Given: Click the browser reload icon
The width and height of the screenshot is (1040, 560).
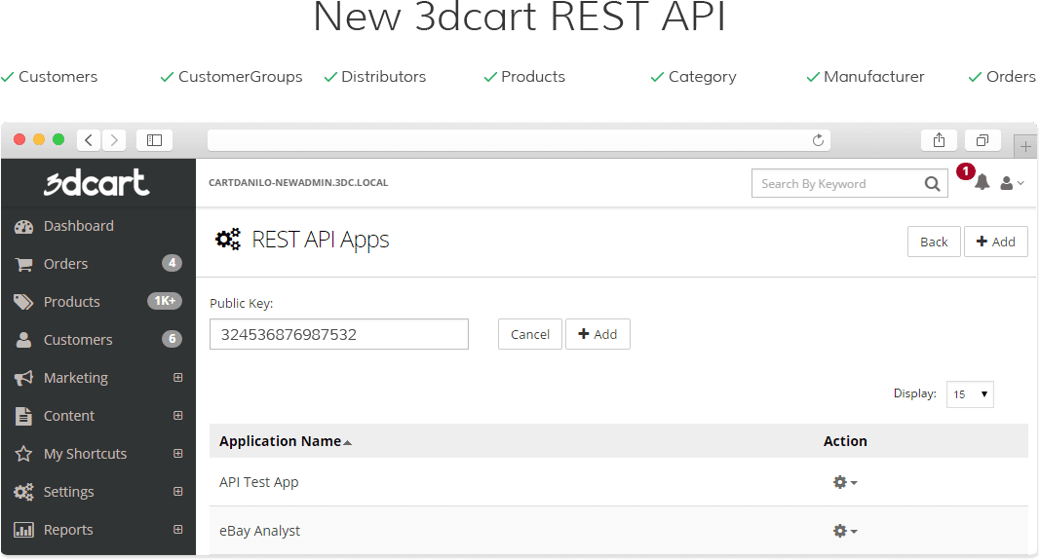Looking at the screenshot, I should 818,140.
